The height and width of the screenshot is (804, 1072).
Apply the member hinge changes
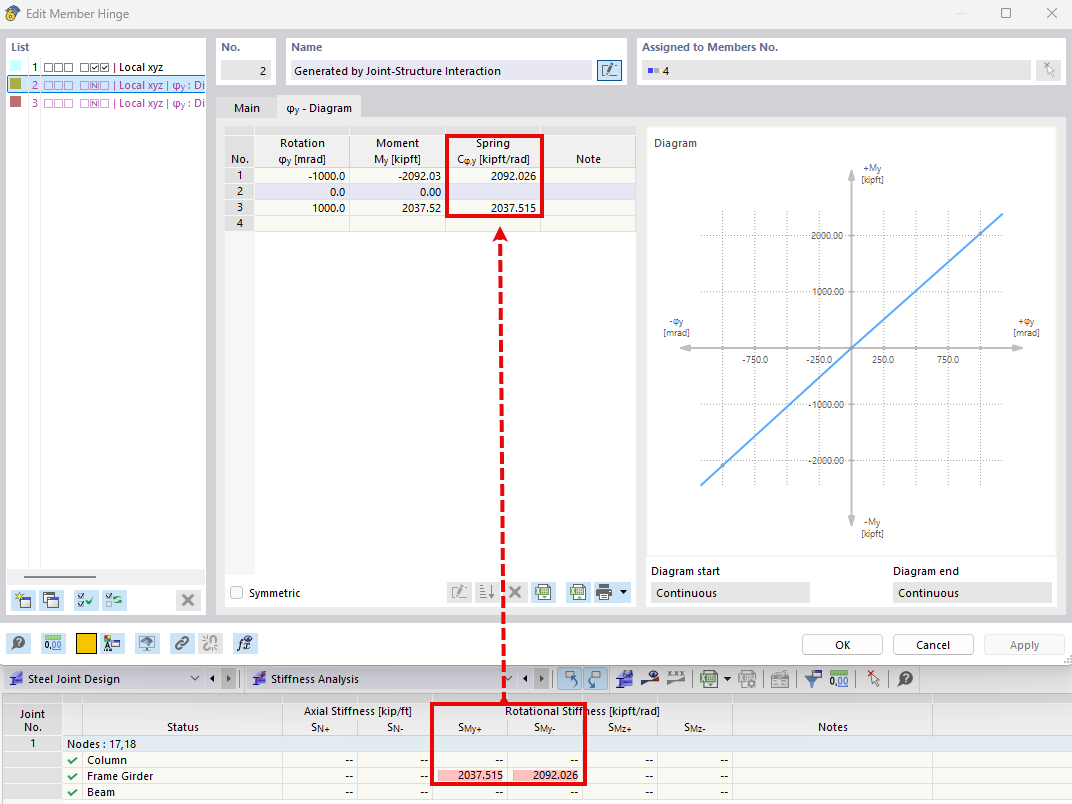[1024, 644]
